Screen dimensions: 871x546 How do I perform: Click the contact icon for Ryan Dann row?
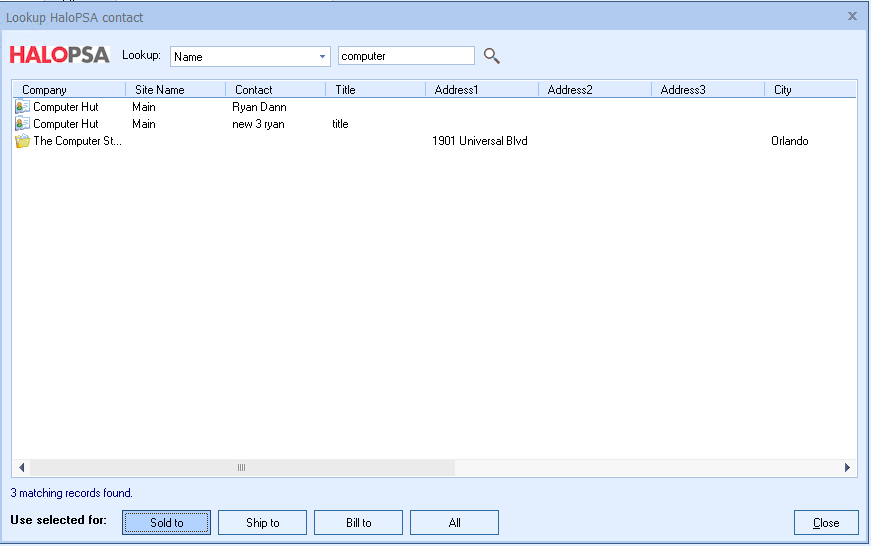pos(22,107)
